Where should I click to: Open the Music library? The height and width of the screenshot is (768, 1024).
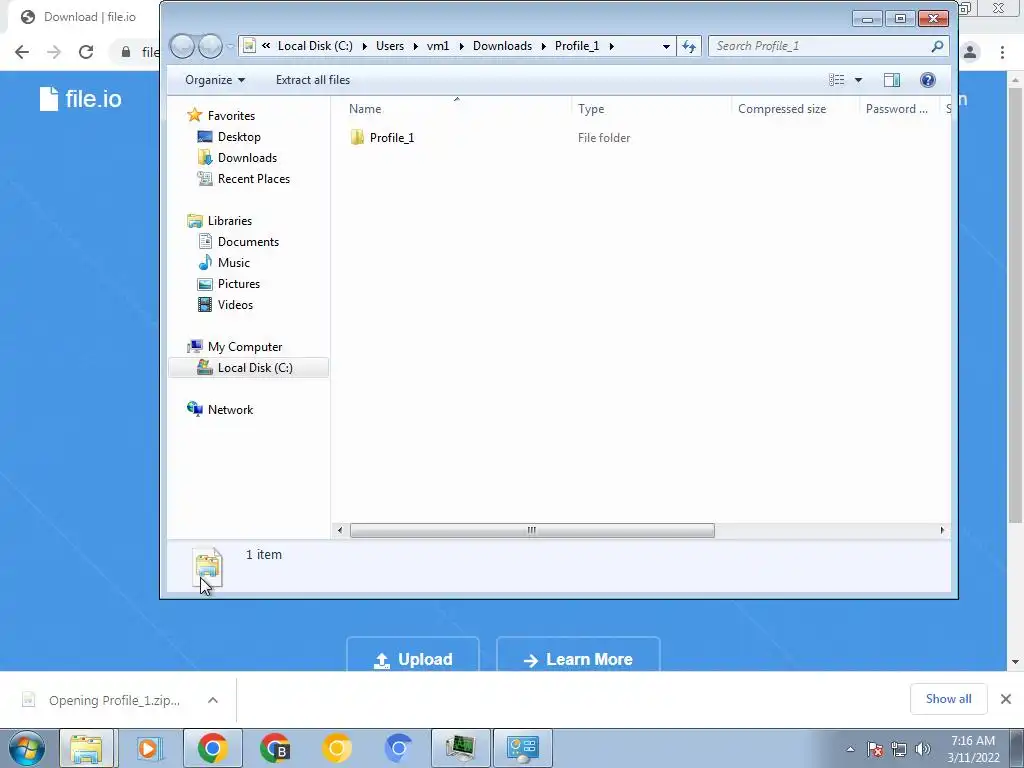(233, 263)
